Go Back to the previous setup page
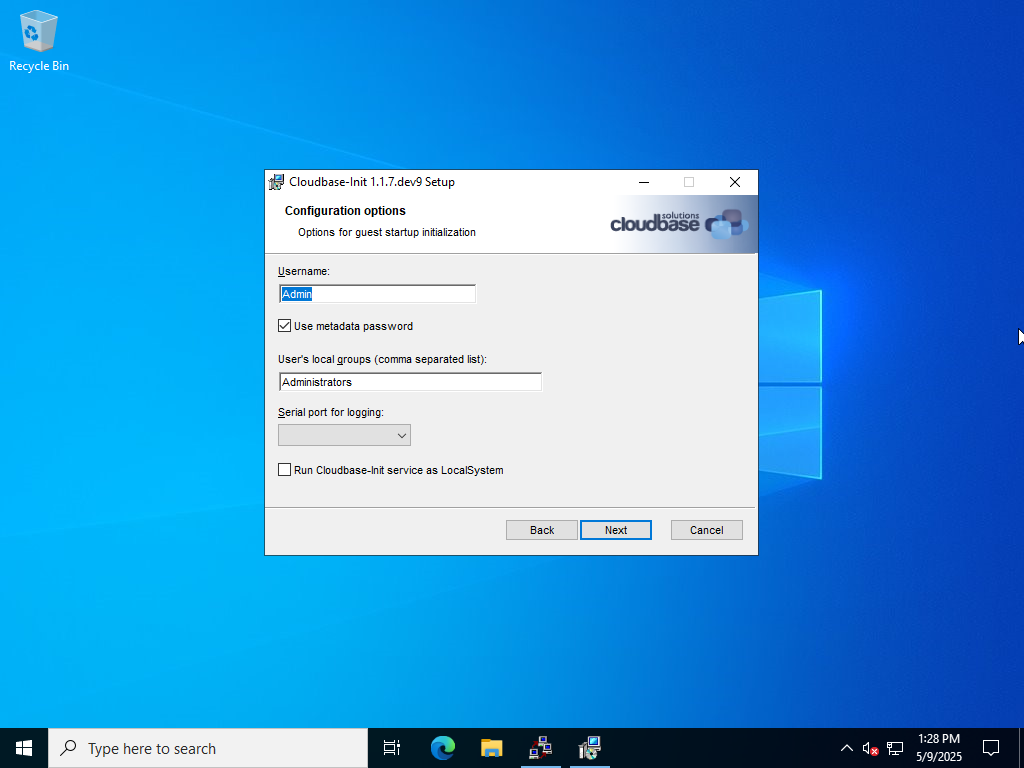 [542, 530]
